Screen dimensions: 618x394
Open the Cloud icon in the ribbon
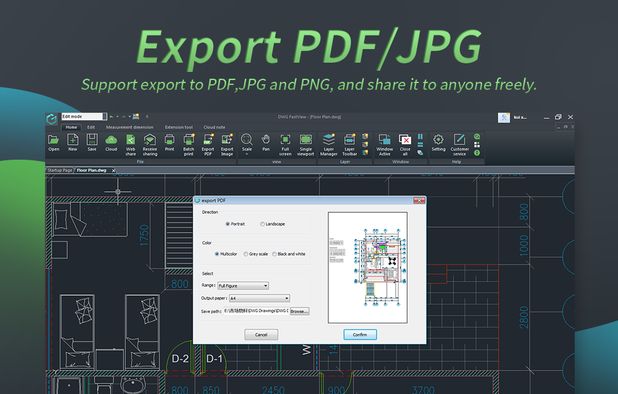pos(111,140)
